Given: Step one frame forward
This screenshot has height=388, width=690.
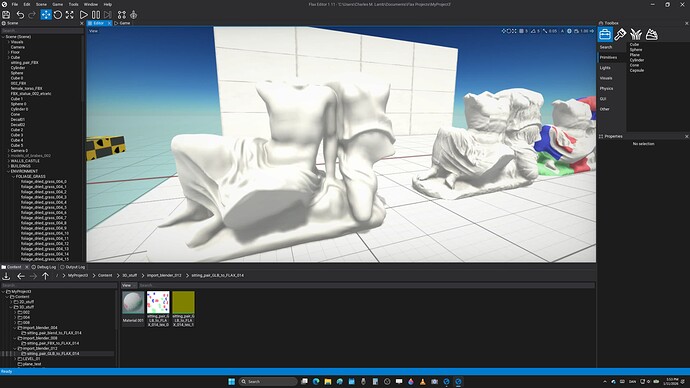Looking at the screenshot, I should [108, 15].
